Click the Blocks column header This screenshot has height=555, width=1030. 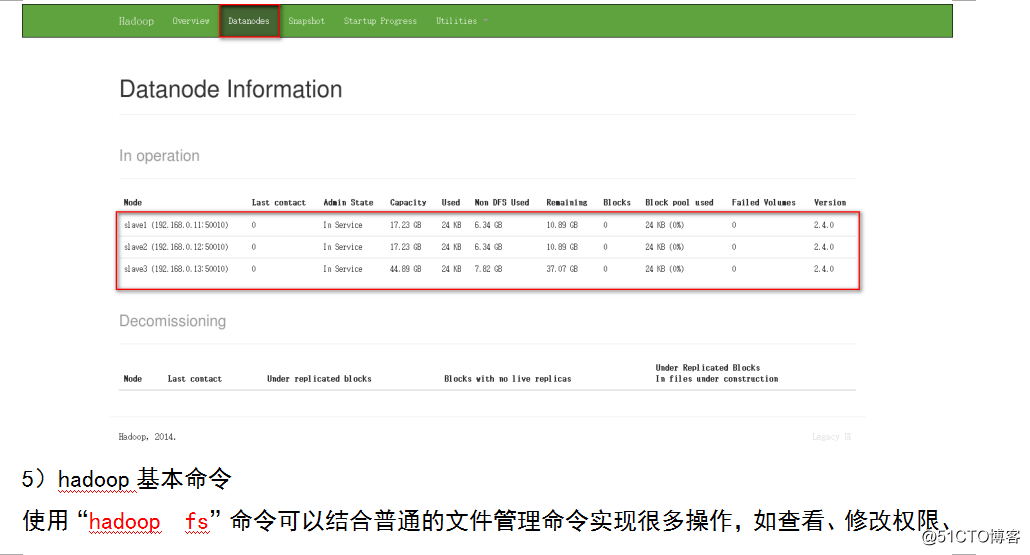click(617, 202)
